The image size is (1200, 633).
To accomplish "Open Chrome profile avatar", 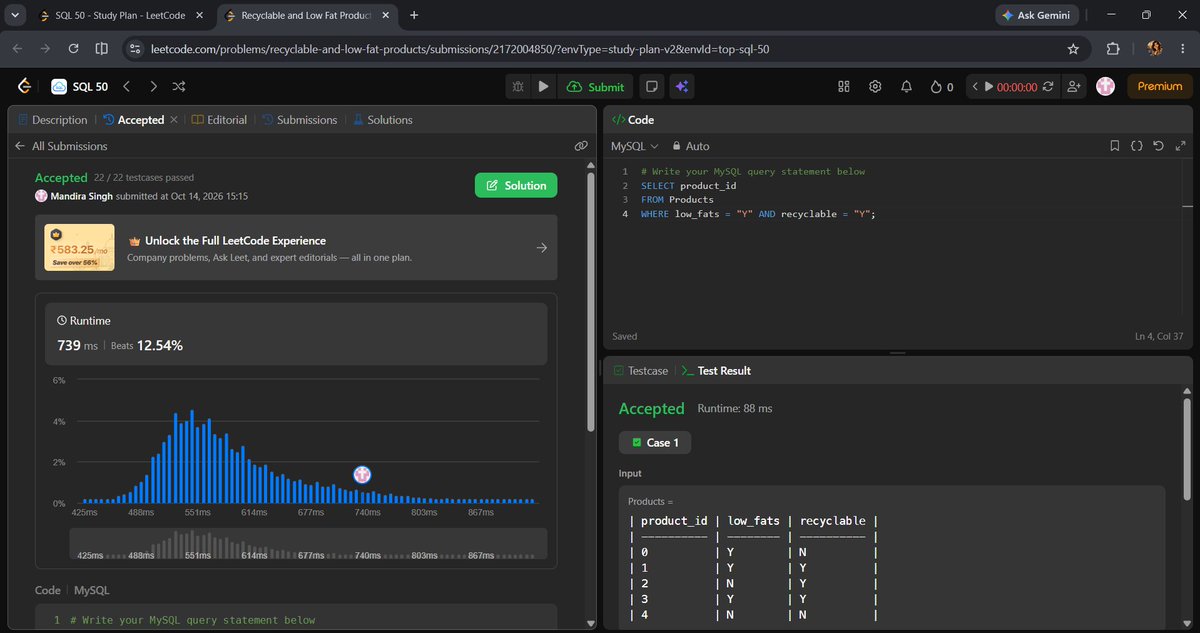I will (1154, 48).
